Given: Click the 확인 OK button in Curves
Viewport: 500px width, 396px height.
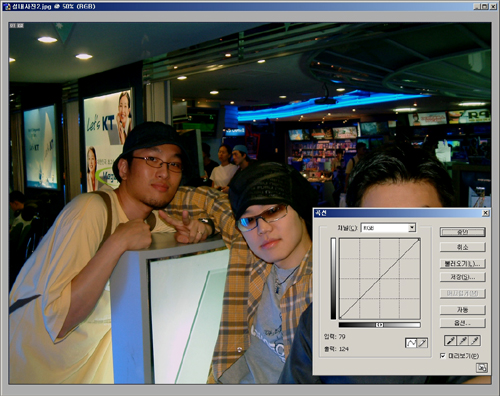Looking at the screenshot, I should click(x=462, y=232).
